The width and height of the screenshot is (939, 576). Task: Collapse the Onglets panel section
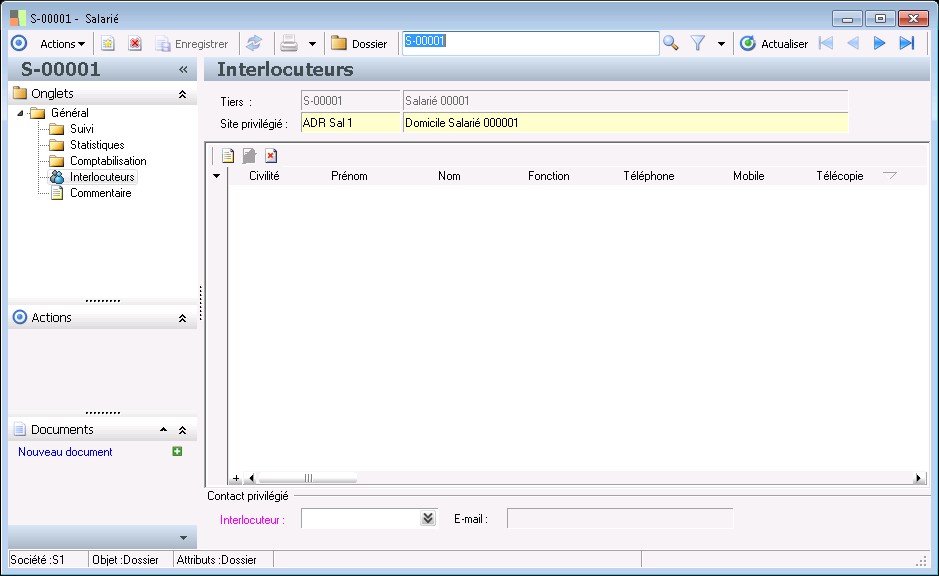[x=182, y=94]
